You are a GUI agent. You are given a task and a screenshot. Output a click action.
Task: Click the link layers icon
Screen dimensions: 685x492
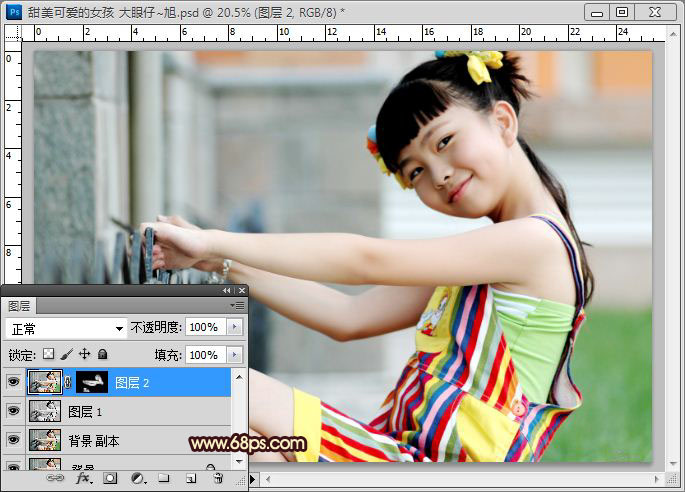coord(57,479)
